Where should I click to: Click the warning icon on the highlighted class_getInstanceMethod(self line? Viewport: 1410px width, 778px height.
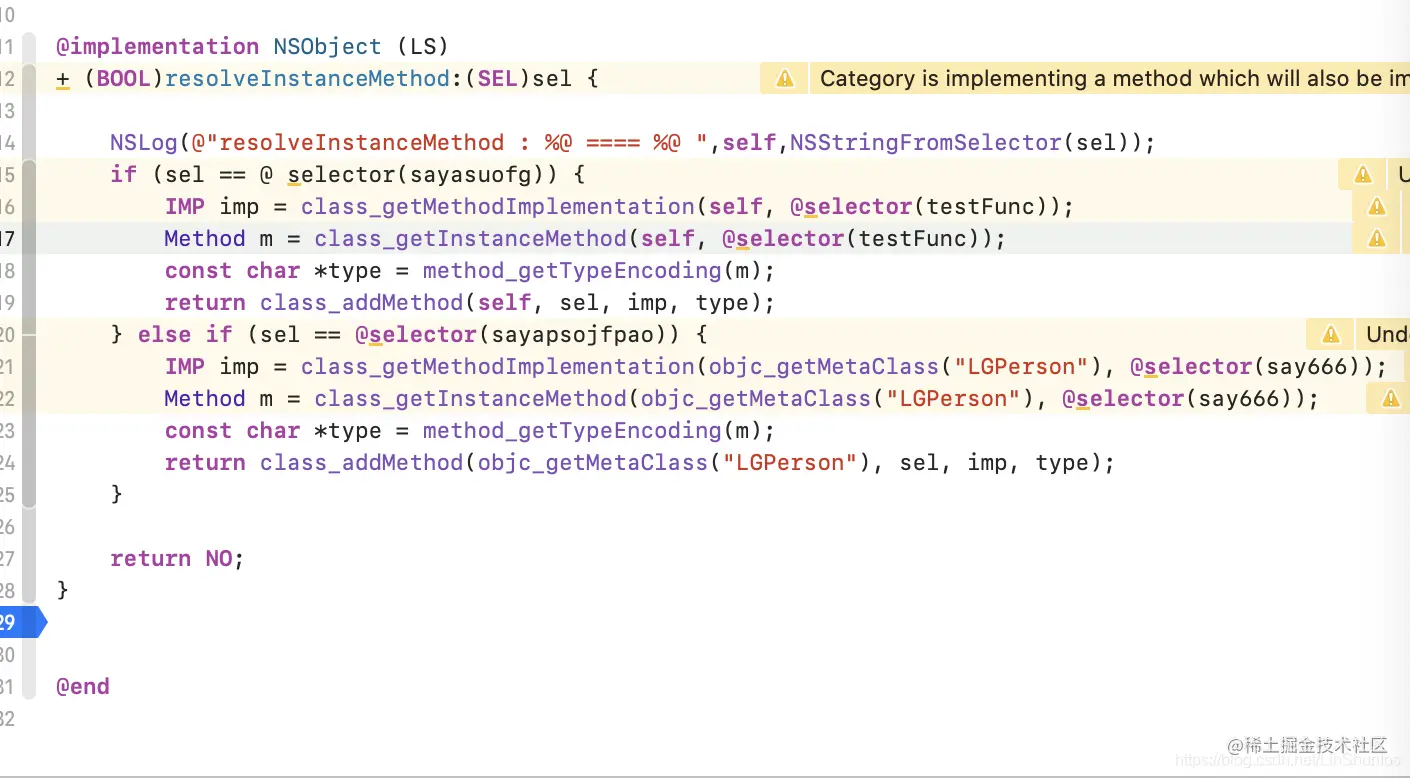tap(1377, 239)
